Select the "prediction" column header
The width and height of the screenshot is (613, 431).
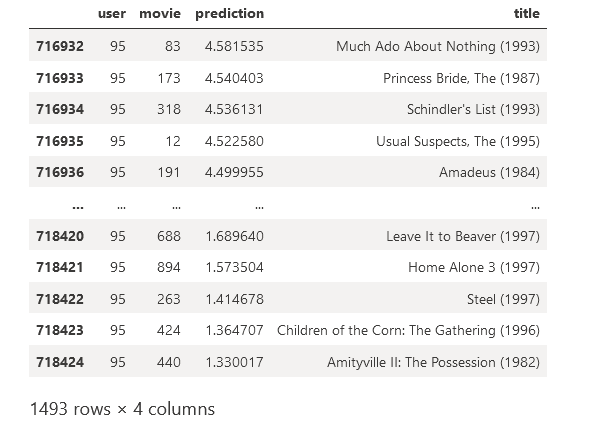coord(229,14)
